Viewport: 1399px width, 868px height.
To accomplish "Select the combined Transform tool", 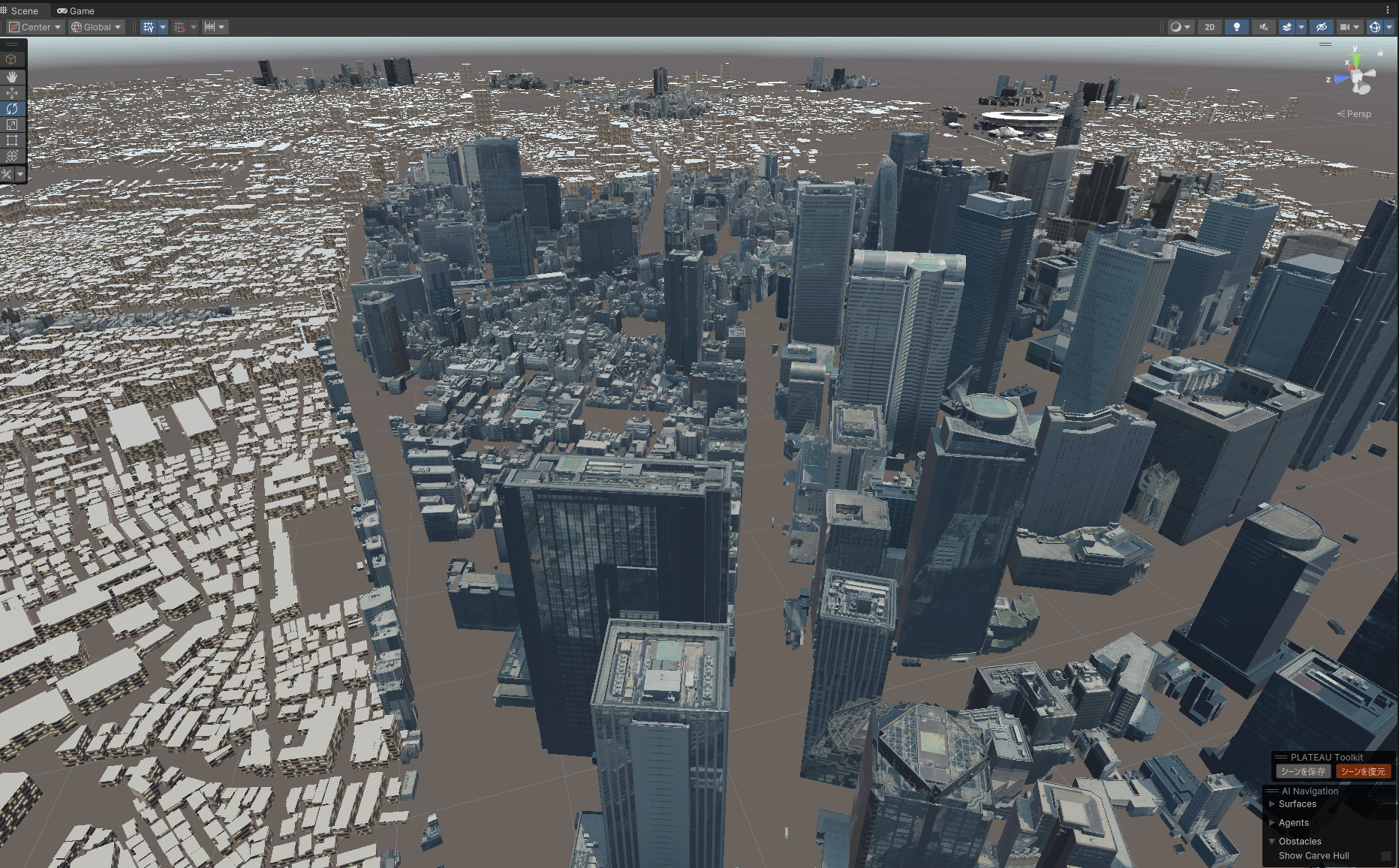I will [12, 156].
